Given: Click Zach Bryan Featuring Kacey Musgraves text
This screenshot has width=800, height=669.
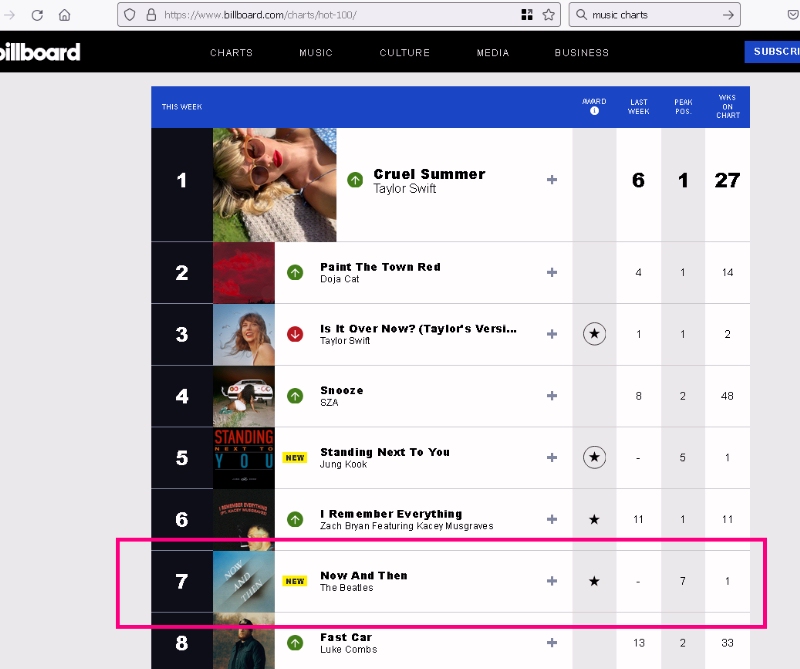Looking at the screenshot, I should coord(407,526).
